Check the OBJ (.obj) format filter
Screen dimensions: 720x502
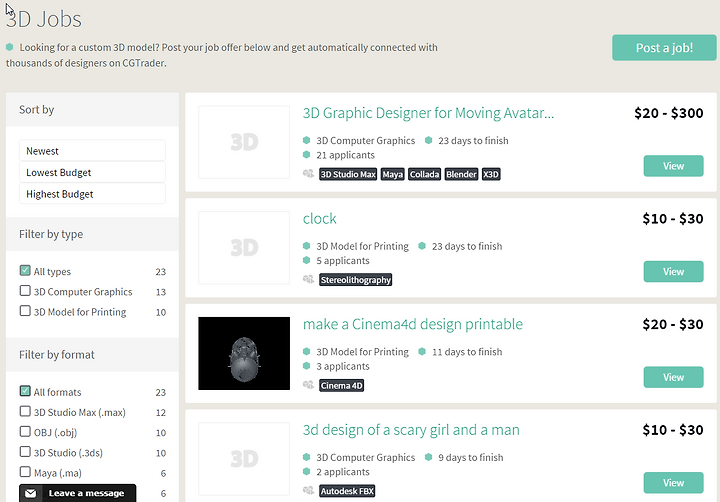tap(25, 432)
